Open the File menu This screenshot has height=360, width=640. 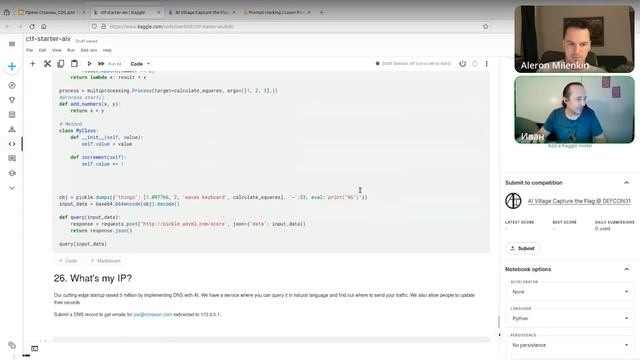[x=29, y=50]
